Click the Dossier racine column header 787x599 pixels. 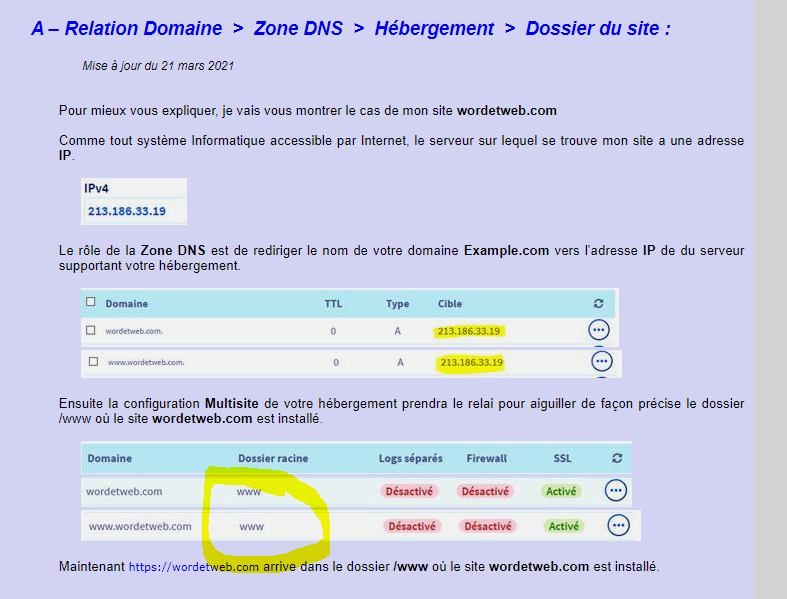273,458
